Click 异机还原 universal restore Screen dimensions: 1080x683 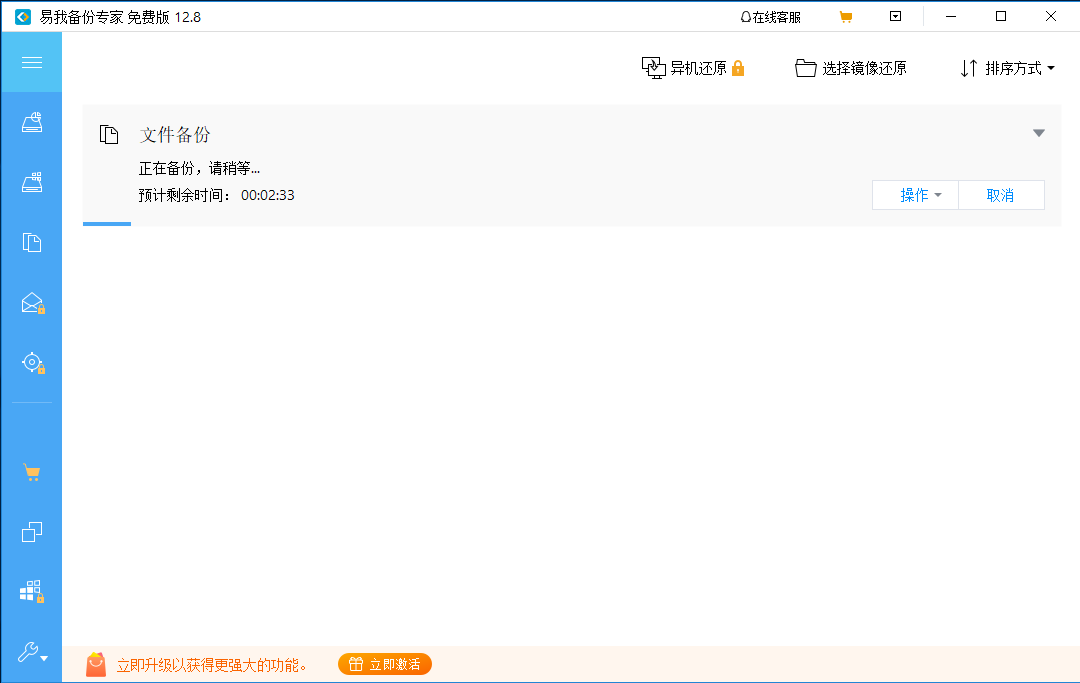coord(685,68)
